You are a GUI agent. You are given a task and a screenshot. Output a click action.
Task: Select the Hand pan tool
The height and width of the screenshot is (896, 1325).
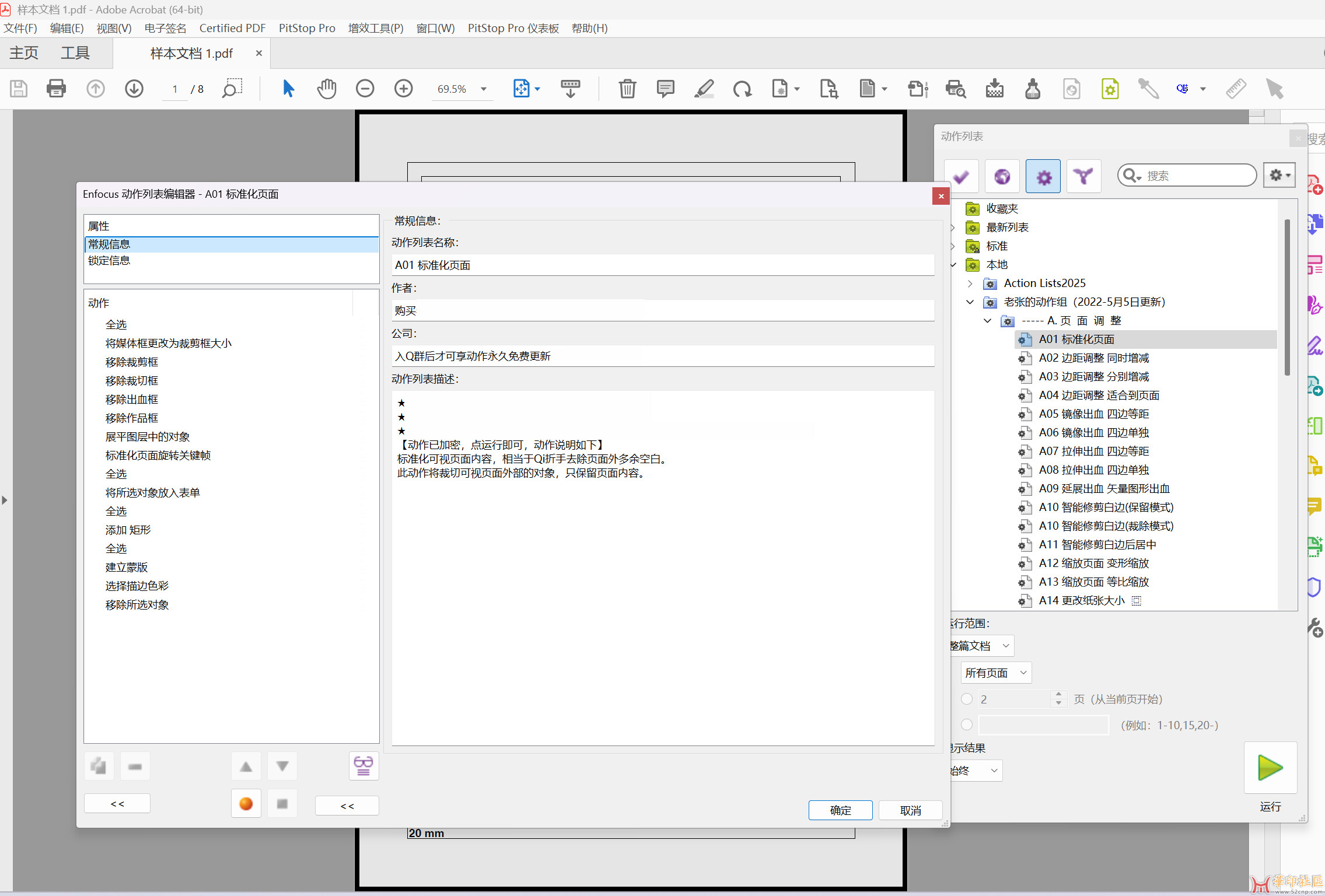[327, 89]
